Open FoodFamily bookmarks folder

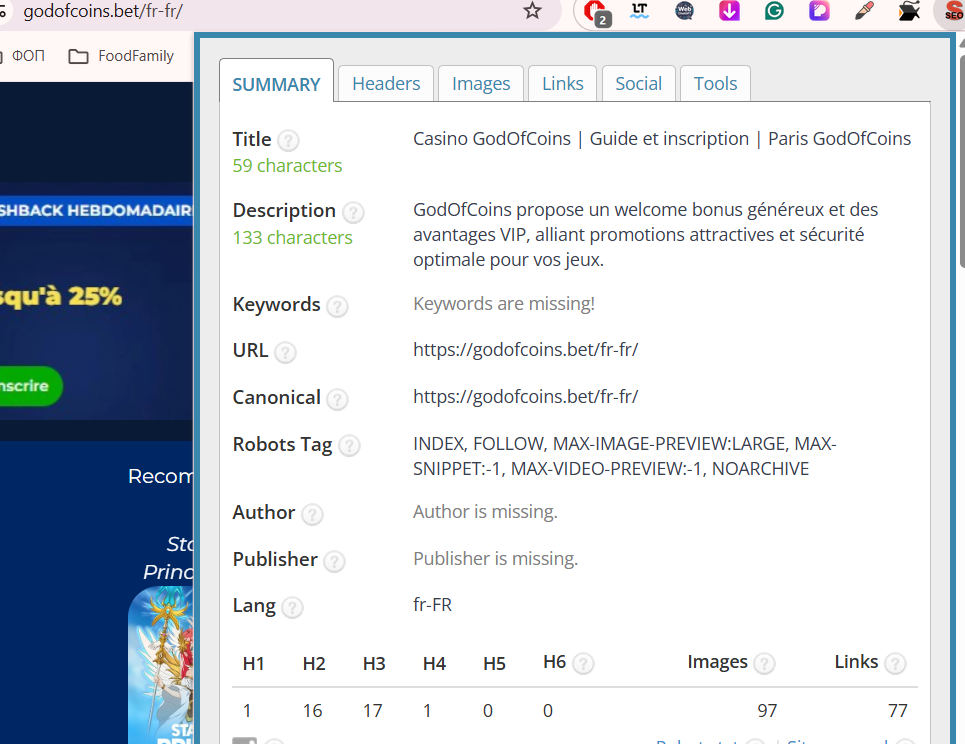(x=121, y=56)
